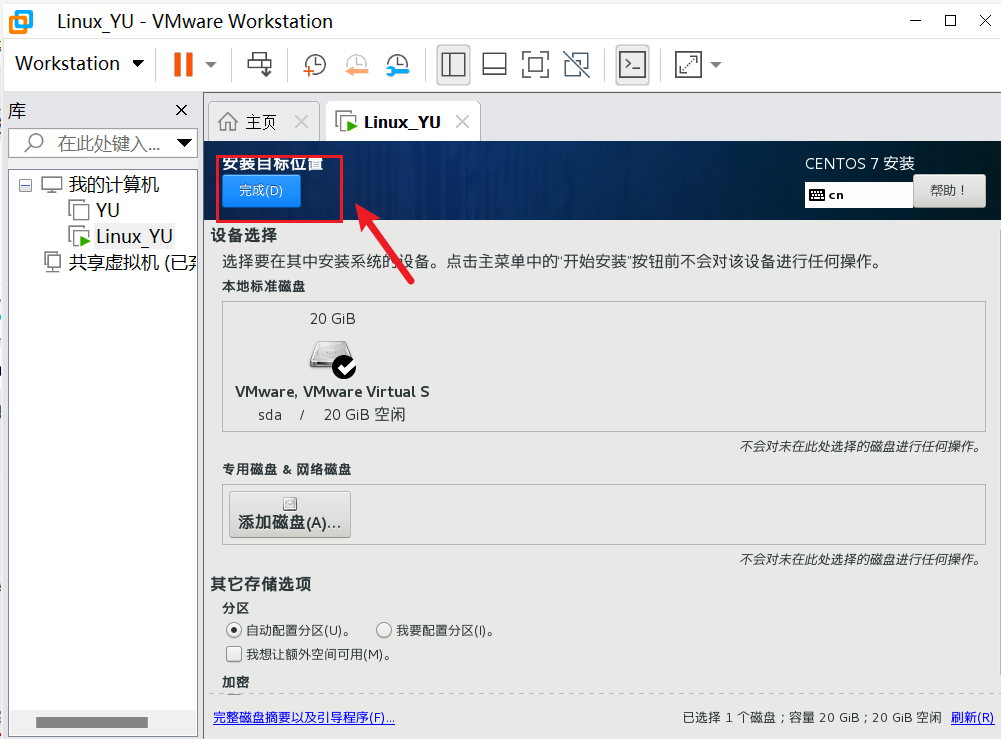Switch to Unity mode

[x=576, y=64]
